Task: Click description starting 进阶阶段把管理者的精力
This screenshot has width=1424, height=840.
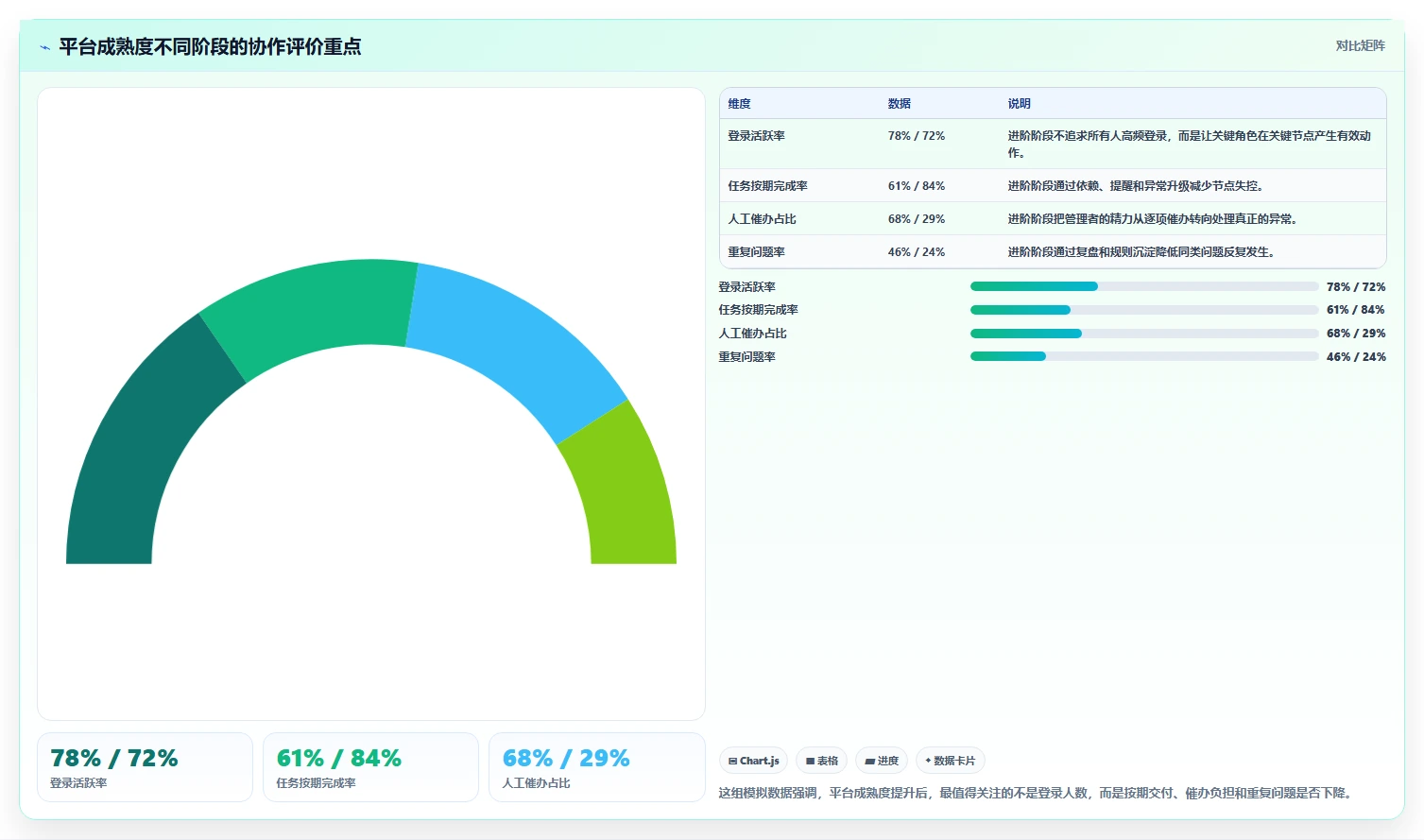Action: coord(1153,219)
